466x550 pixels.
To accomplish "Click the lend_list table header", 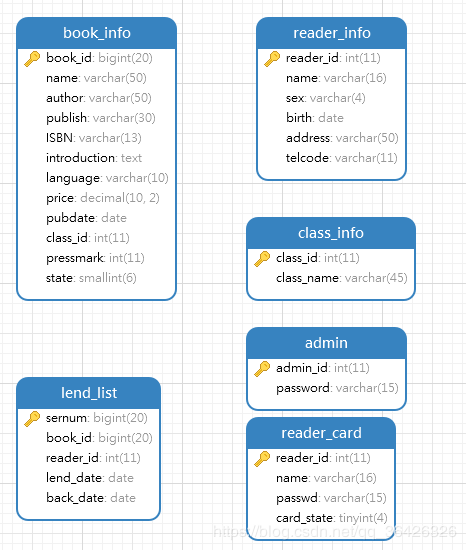I will pos(89,393).
